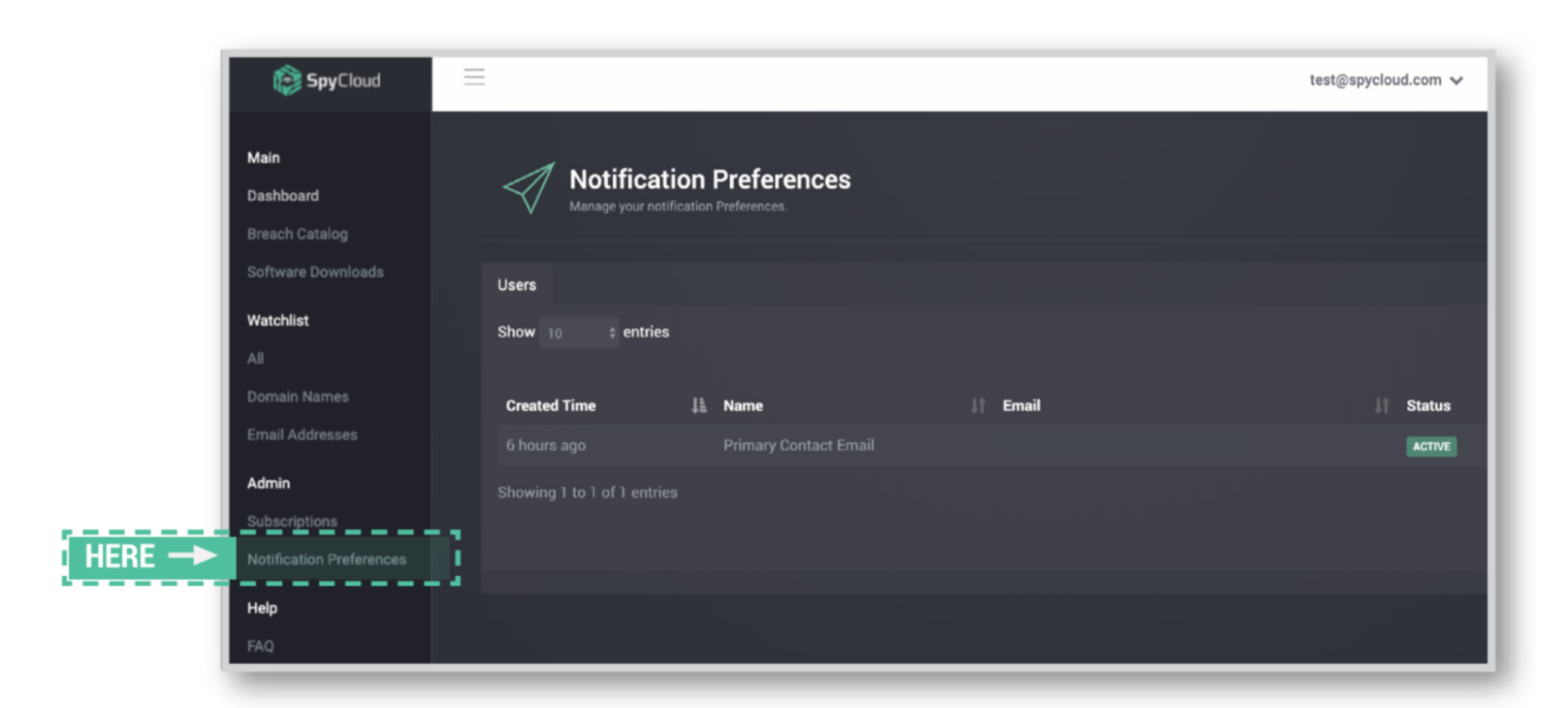Sort by Email column arrows
This screenshot has height=708, width=1568.
coord(1381,405)
